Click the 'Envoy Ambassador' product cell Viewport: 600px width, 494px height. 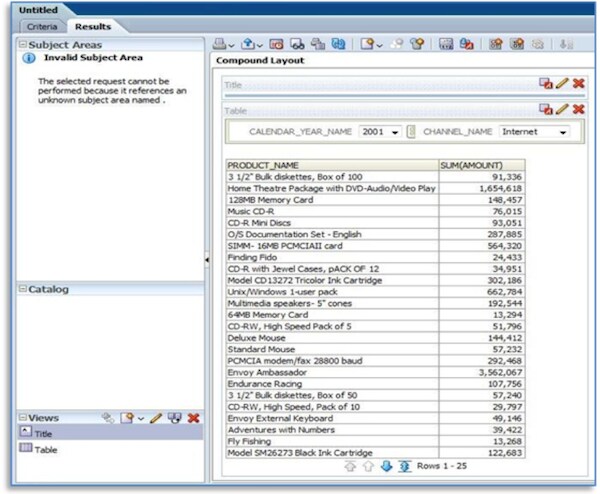[x=332, y=372]
